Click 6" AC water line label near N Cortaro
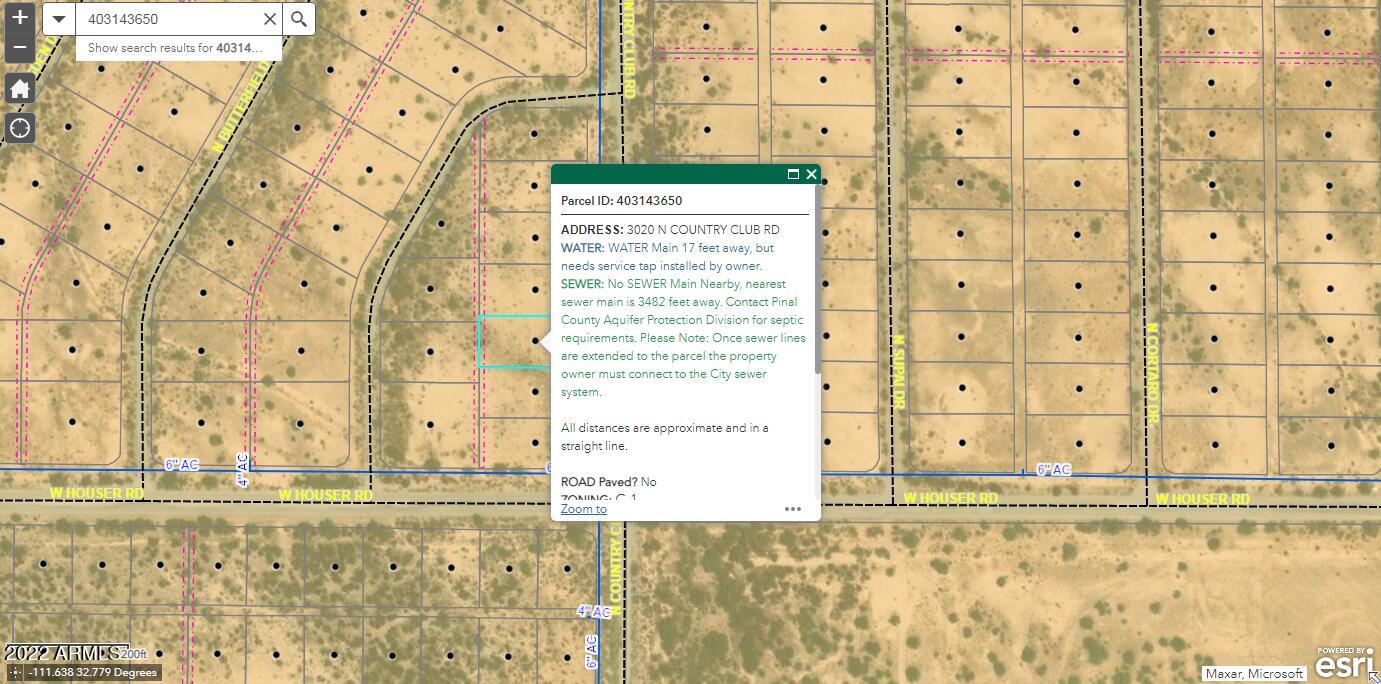This screenshot has height=684, width=1381. [x=1053, y=470]
